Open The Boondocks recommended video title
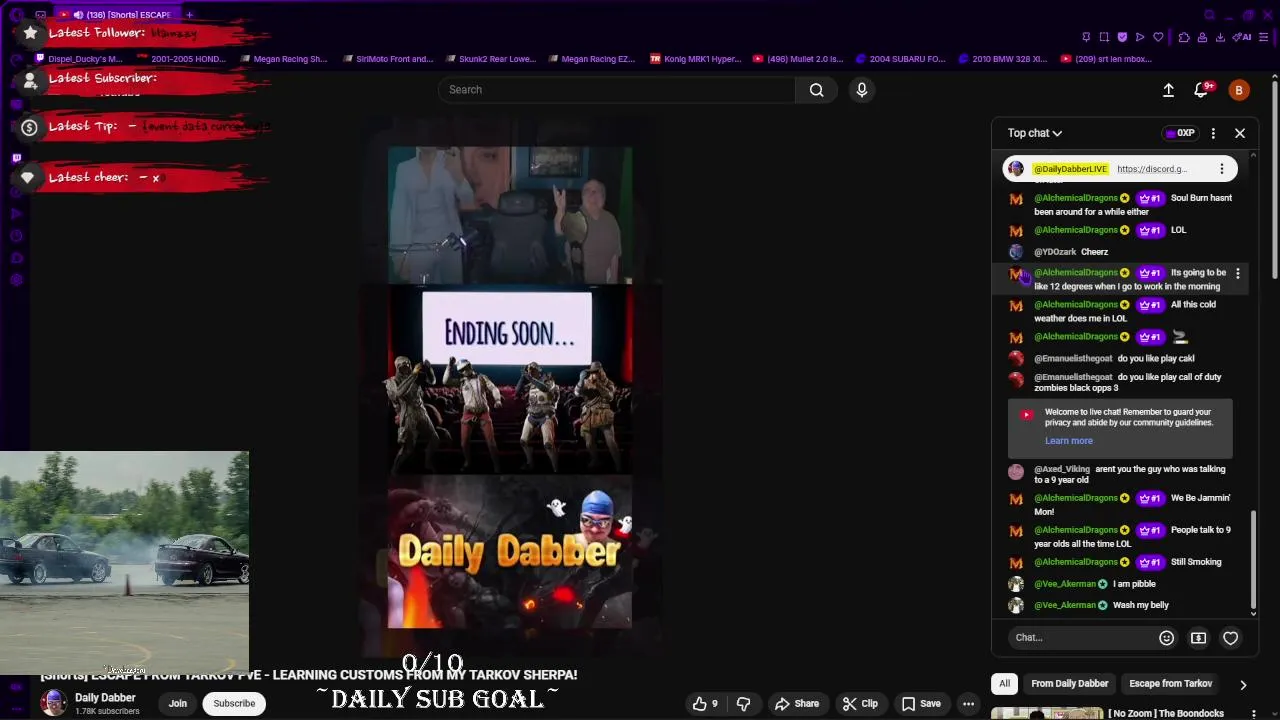 pos(1166,713)
